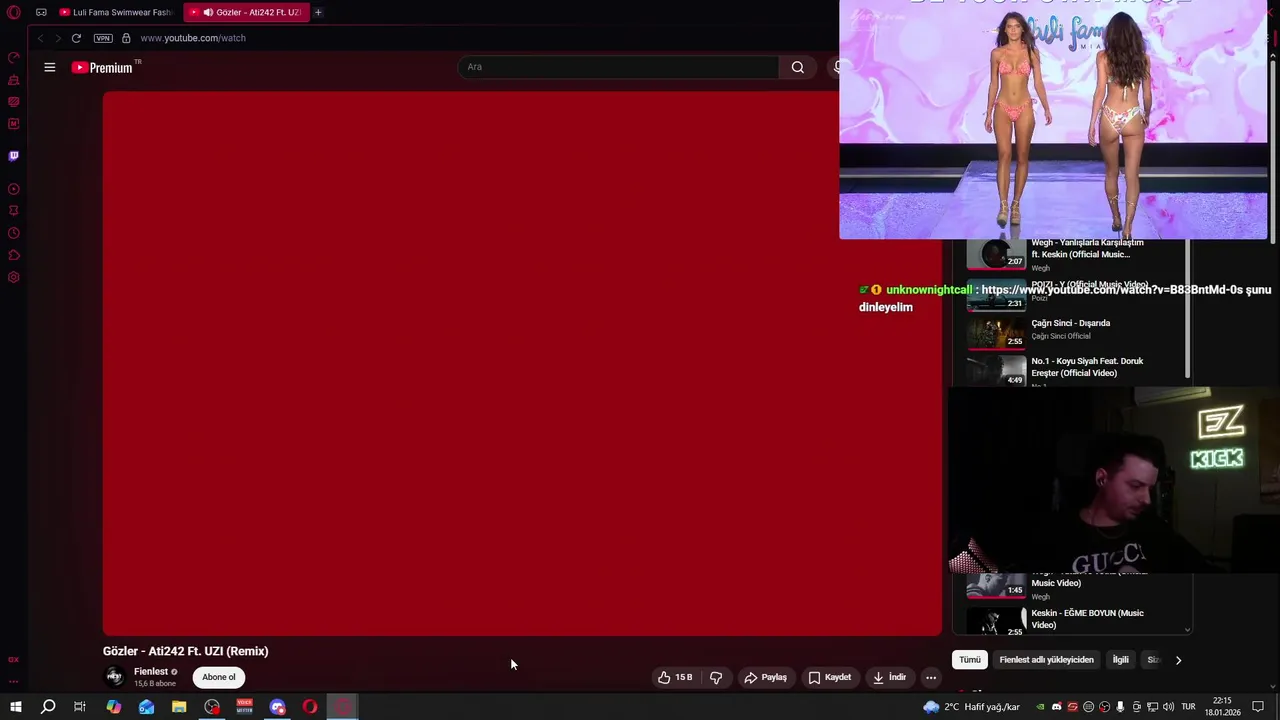Select the Tümü filter chip
Image resolution: width=1280 pixels, height=720 pixels.
coord(970,660)
